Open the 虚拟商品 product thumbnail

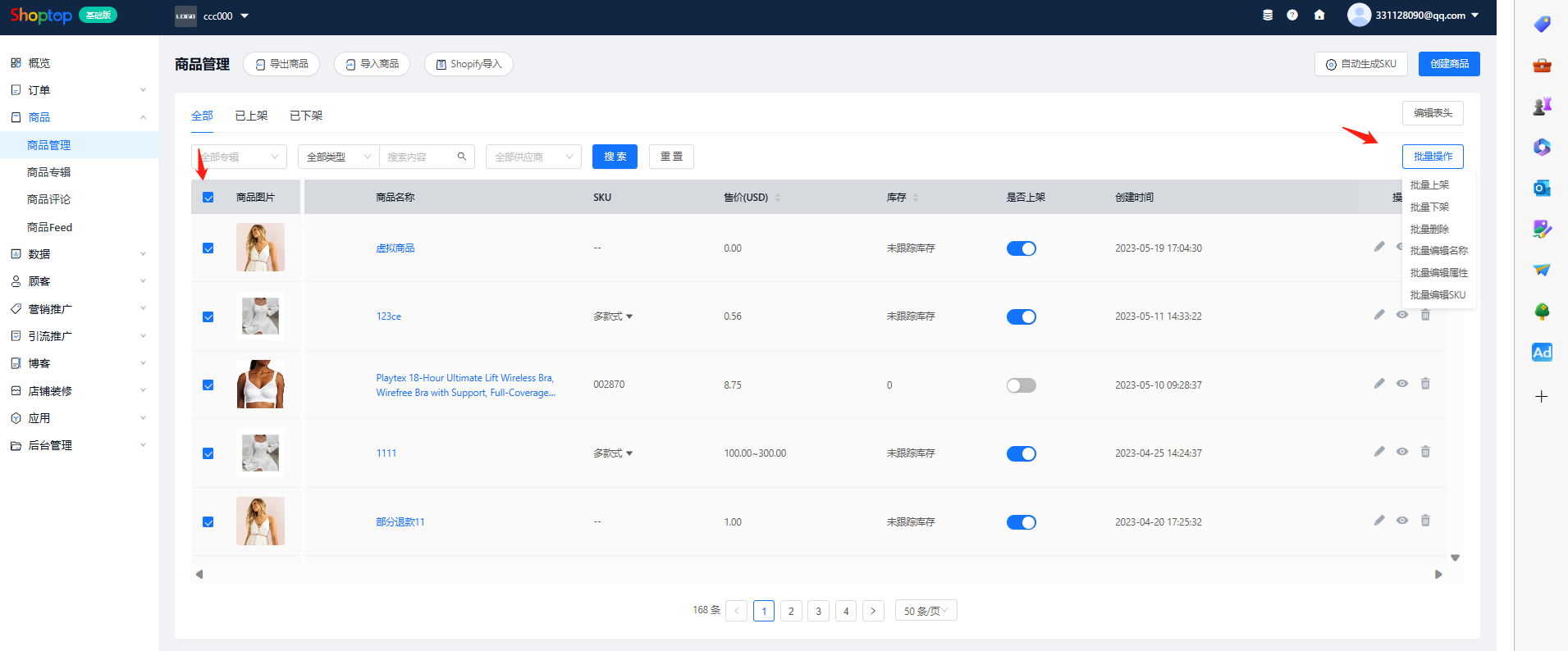click(260, 248)
